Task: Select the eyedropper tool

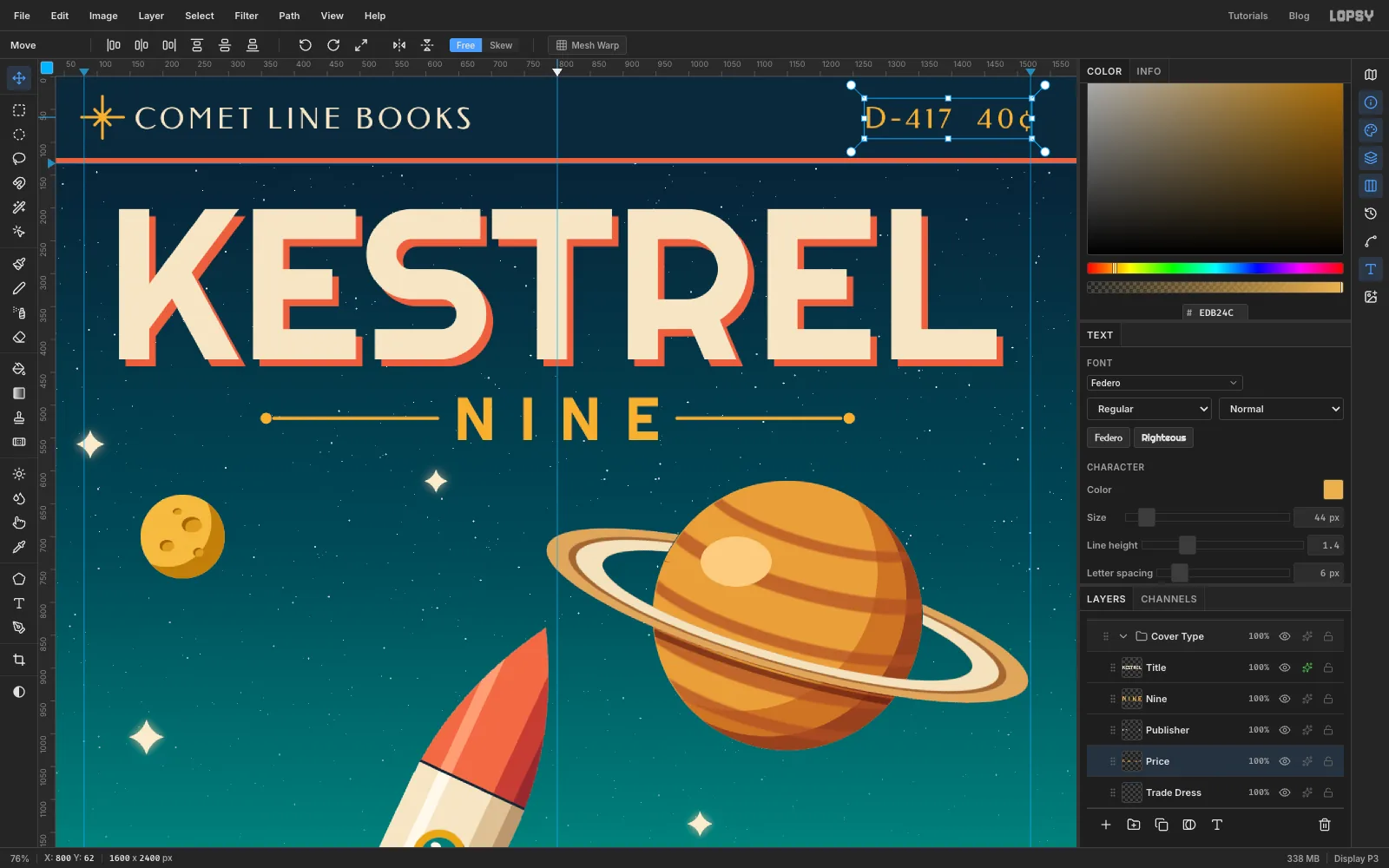Action: (19, 547)
